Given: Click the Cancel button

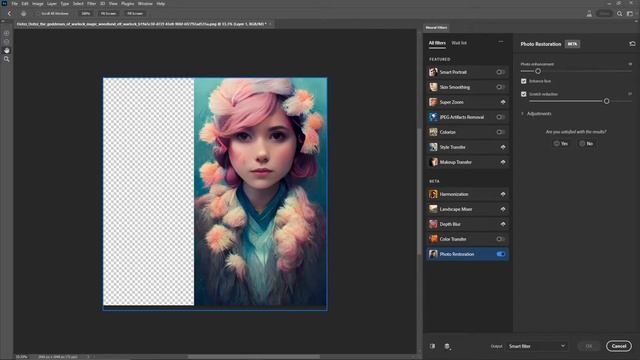Looking at the screenshot, I should tap(619, 346).
